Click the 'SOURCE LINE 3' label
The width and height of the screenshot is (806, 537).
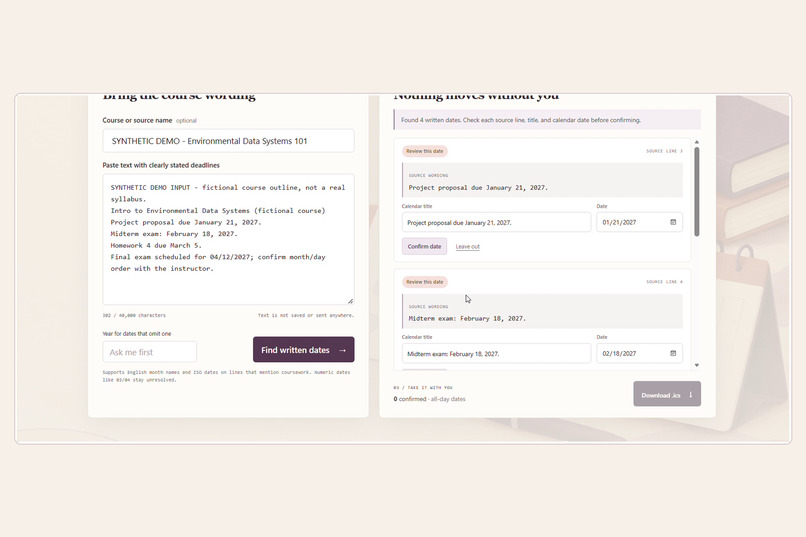664,151
